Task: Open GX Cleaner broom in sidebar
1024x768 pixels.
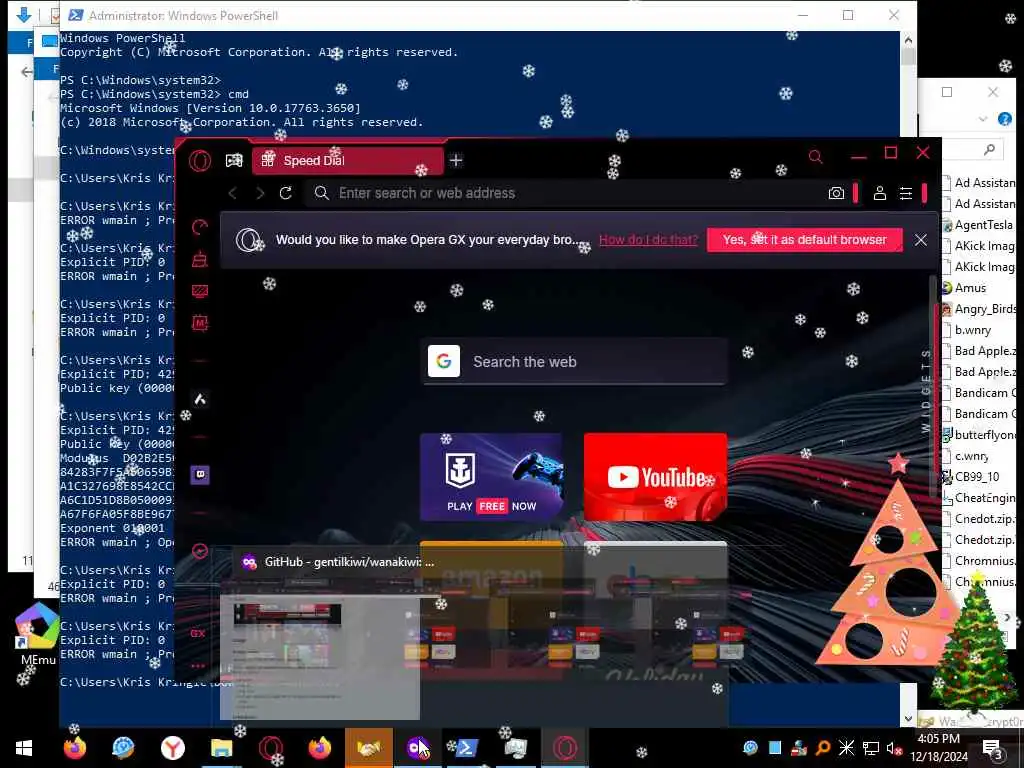Action: (x=200, y=259)
